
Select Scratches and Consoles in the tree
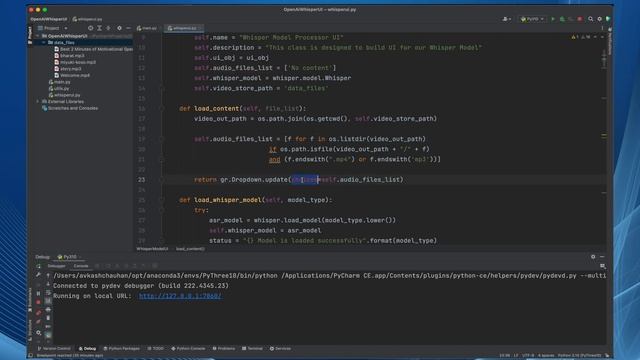tap(70, 108)
